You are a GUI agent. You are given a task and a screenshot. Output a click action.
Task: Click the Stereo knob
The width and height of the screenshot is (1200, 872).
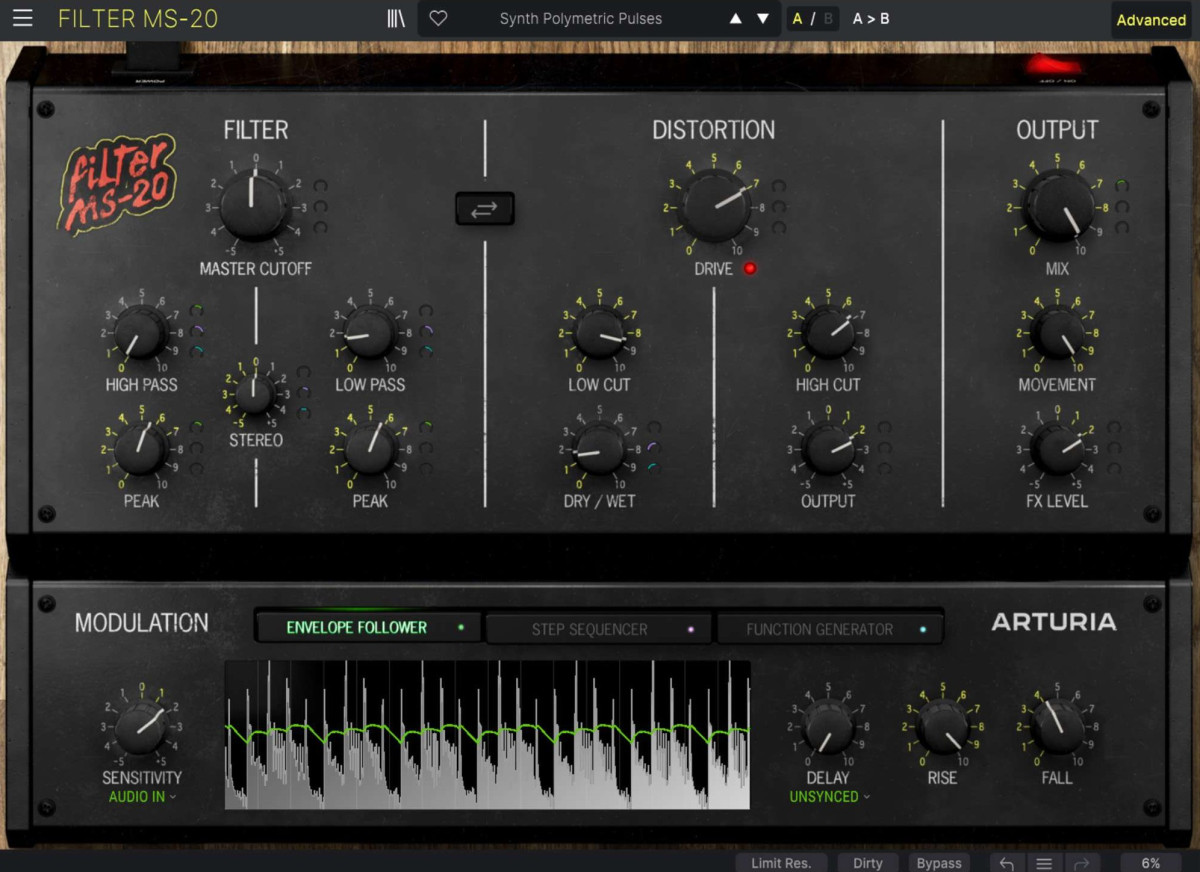(x=255, y=393)
